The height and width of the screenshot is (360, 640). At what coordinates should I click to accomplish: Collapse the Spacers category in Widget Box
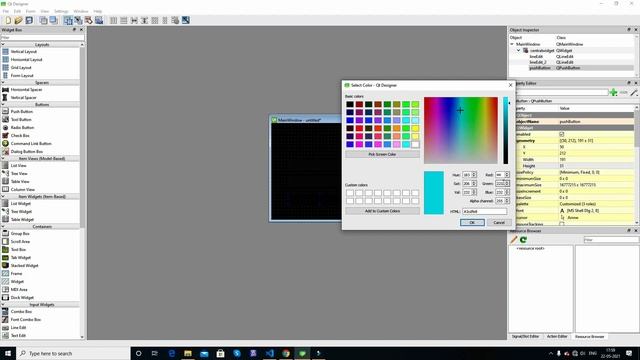click(x=3, y=82)
